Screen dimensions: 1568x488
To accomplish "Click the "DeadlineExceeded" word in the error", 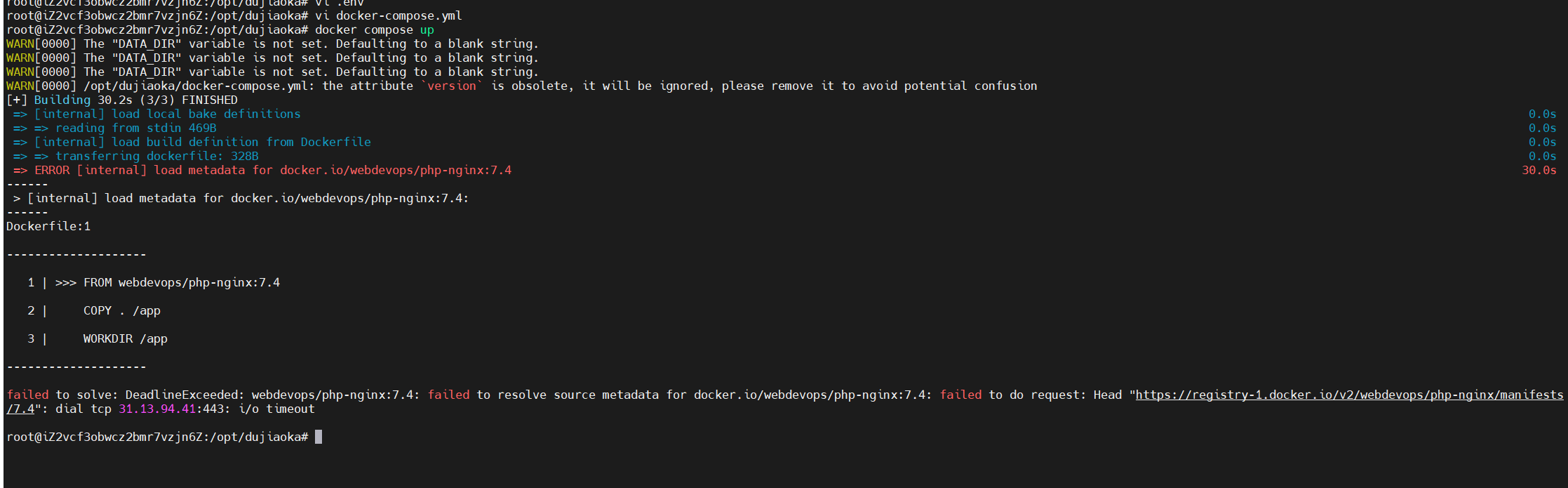I will point(185,395).
